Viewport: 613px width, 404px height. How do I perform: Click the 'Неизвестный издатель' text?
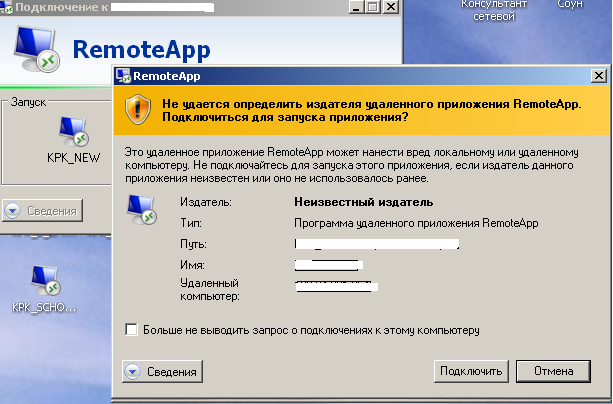(364, 202)
